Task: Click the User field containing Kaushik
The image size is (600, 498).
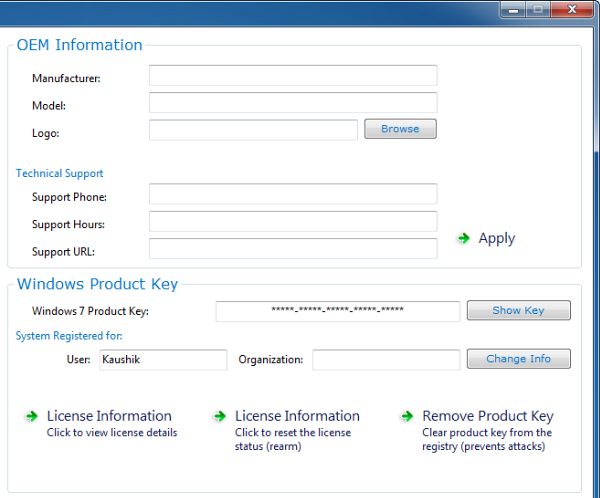Action: tap(163, 360)
